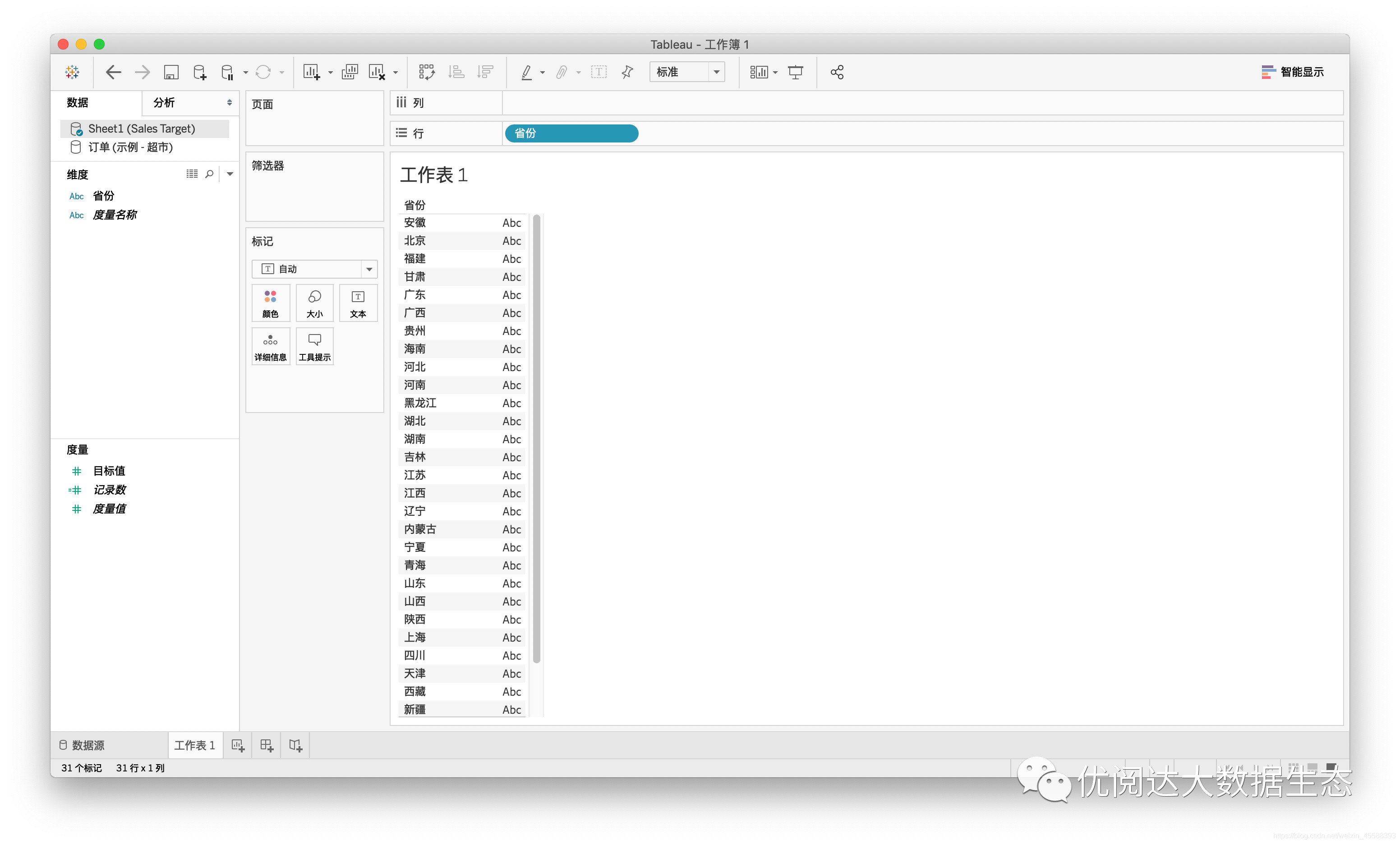Viewport: 1400px width, 844px height.
Task: Click the presentation mode icon
Action: pos(796,72)
